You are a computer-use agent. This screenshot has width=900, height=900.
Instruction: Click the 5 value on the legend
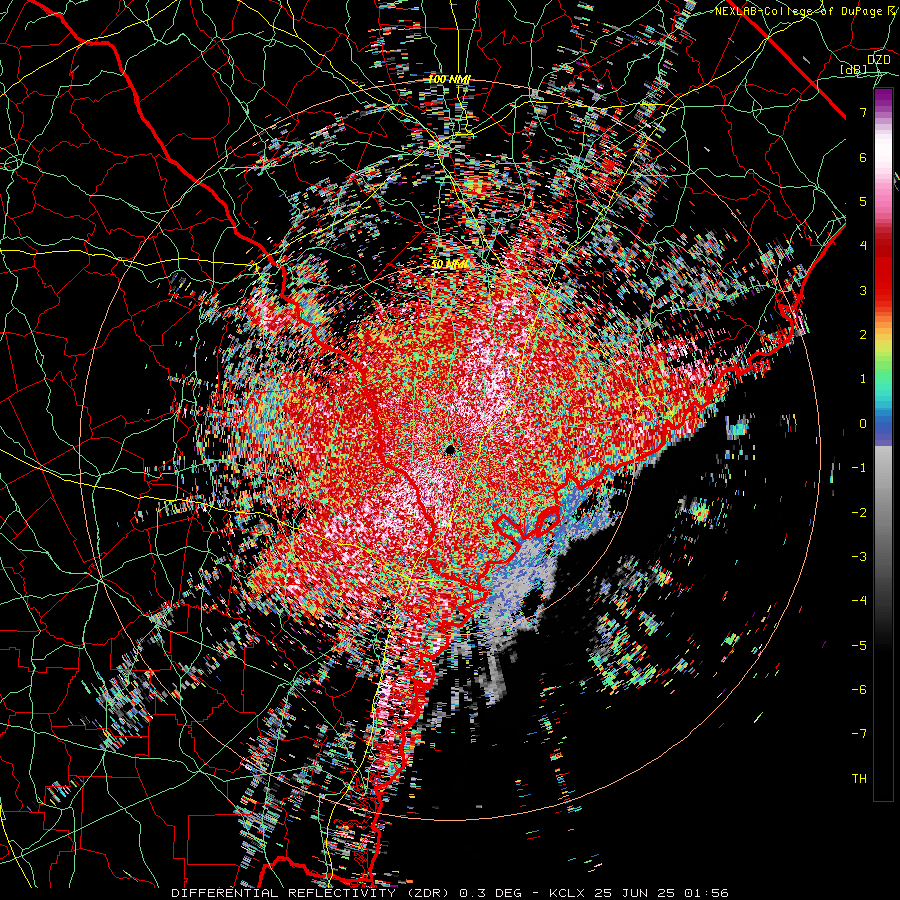pos(863,201)
